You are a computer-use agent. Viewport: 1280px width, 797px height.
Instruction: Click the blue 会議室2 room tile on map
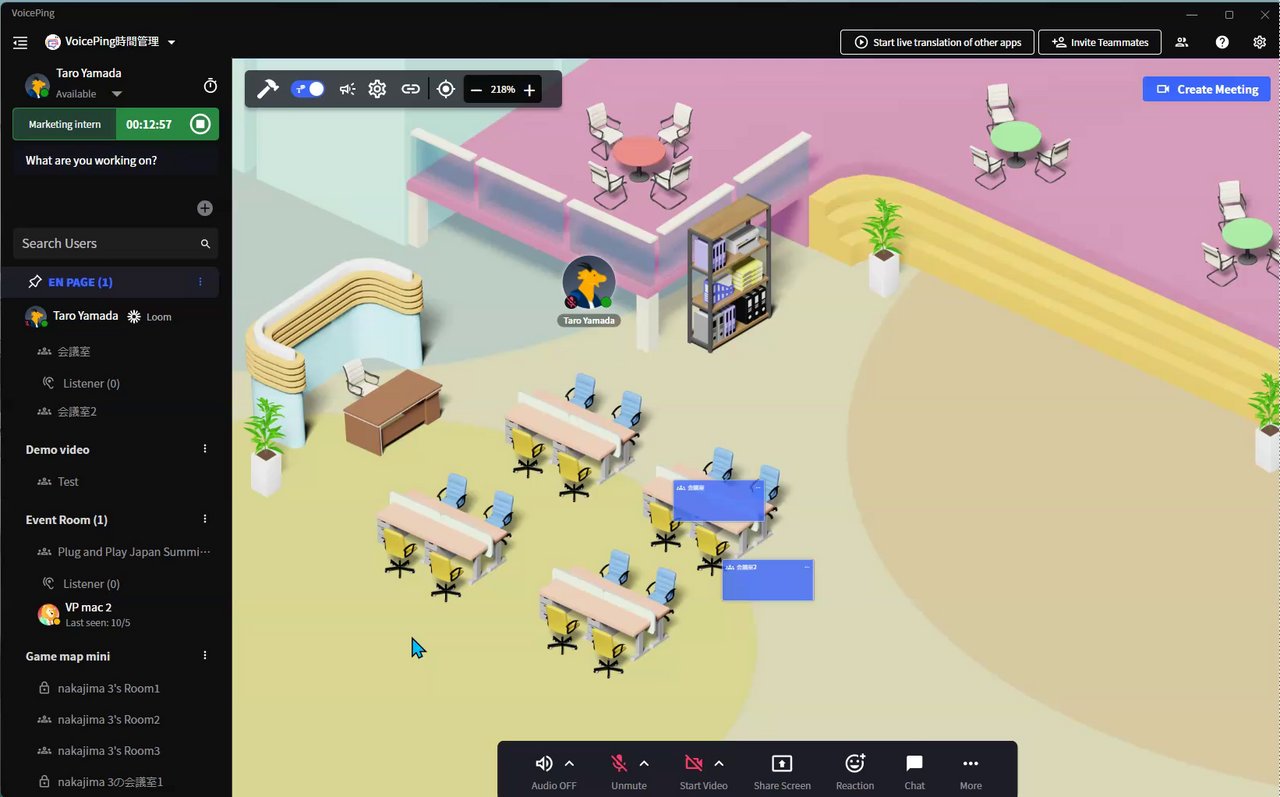[768, 580]
